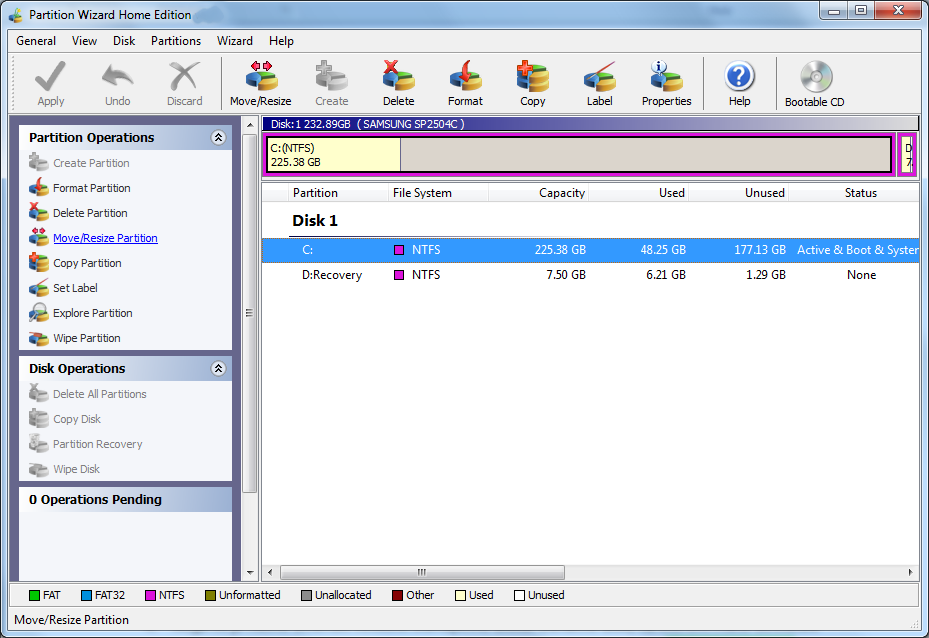The height and width of the screenshot is (638, 929).
Task: Click the Wipe Disk sidebar icon
Action: [39, 469]
